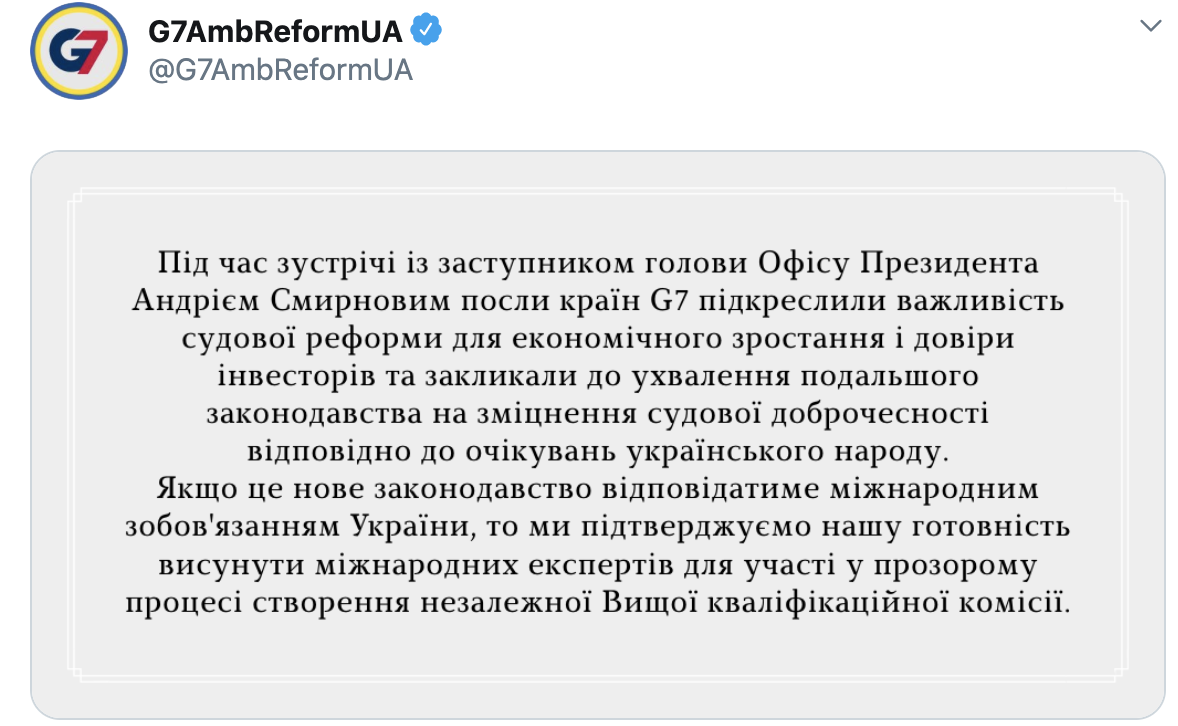Image resolution: width=1178 pixels, height=726 pixels.
Task: Click the line beginning with законодавства на зміцнення
Action: click(597, 413)
